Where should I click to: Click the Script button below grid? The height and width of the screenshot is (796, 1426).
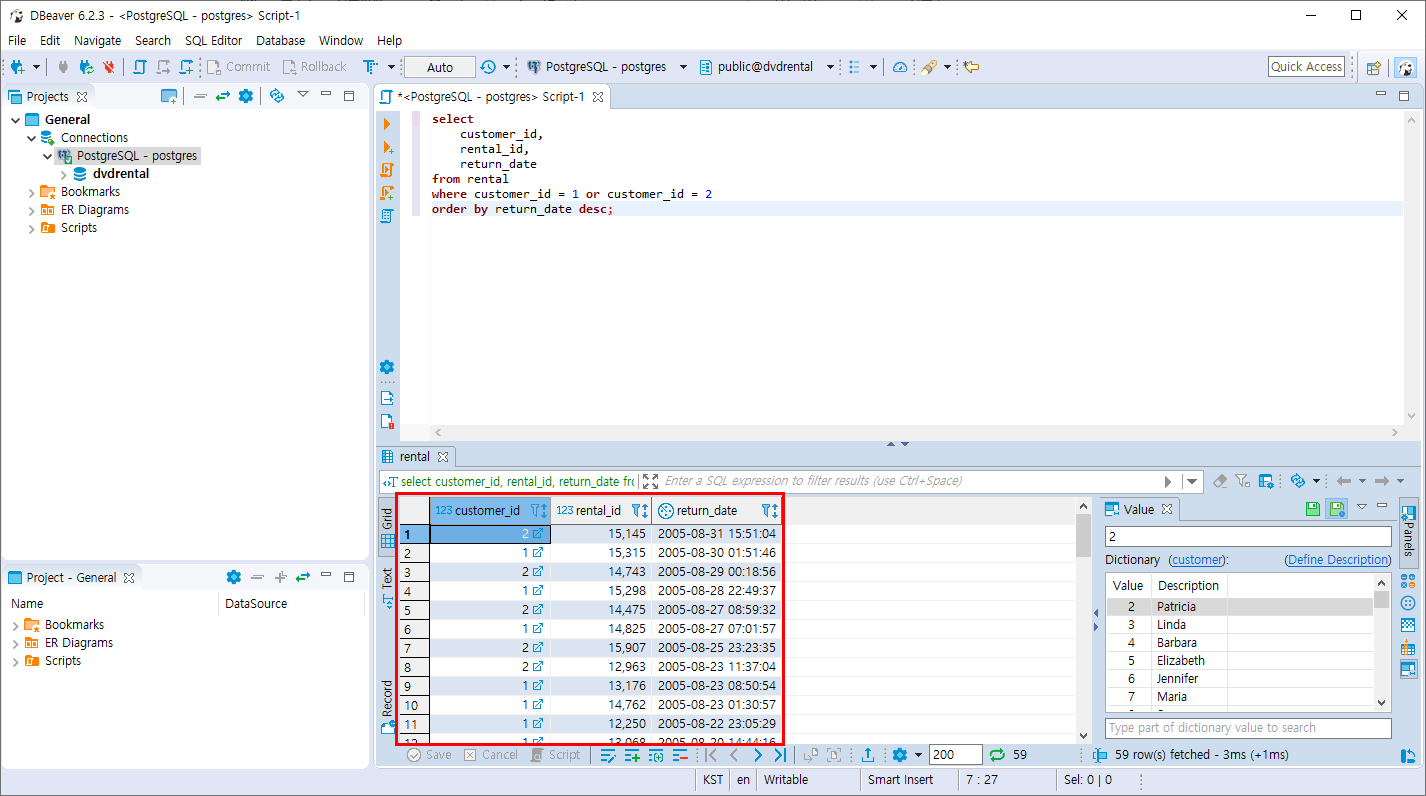tap(555, 755)
